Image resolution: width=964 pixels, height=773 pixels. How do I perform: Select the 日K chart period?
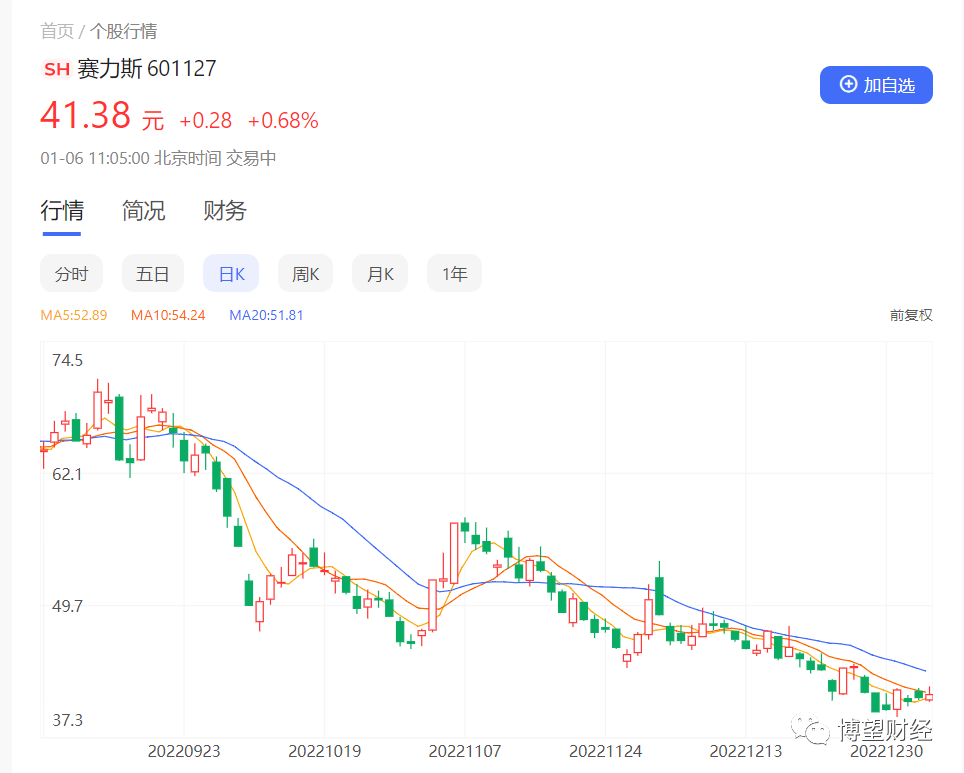[x=231, y=273]
